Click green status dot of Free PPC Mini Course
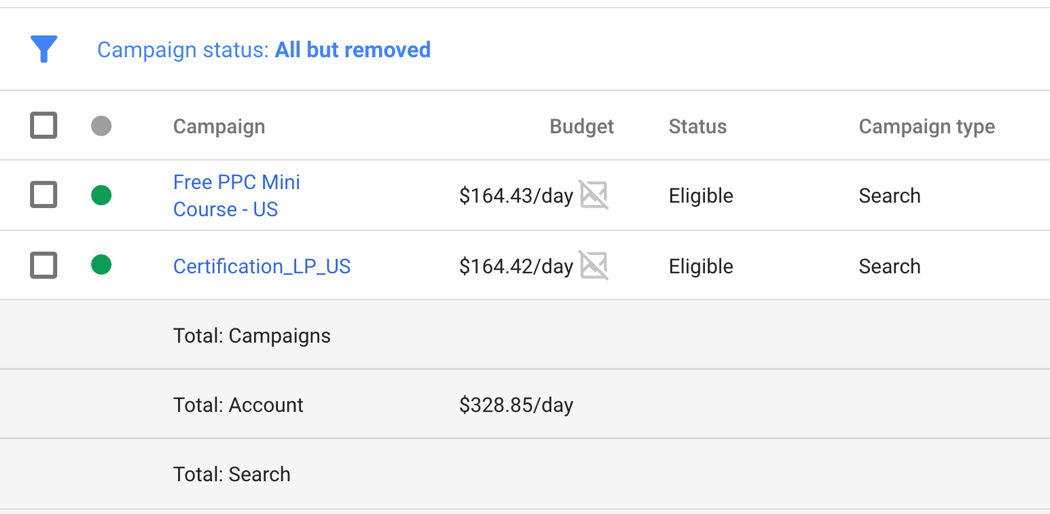The height and width of the screenshot is (514, 1050). 101,195
